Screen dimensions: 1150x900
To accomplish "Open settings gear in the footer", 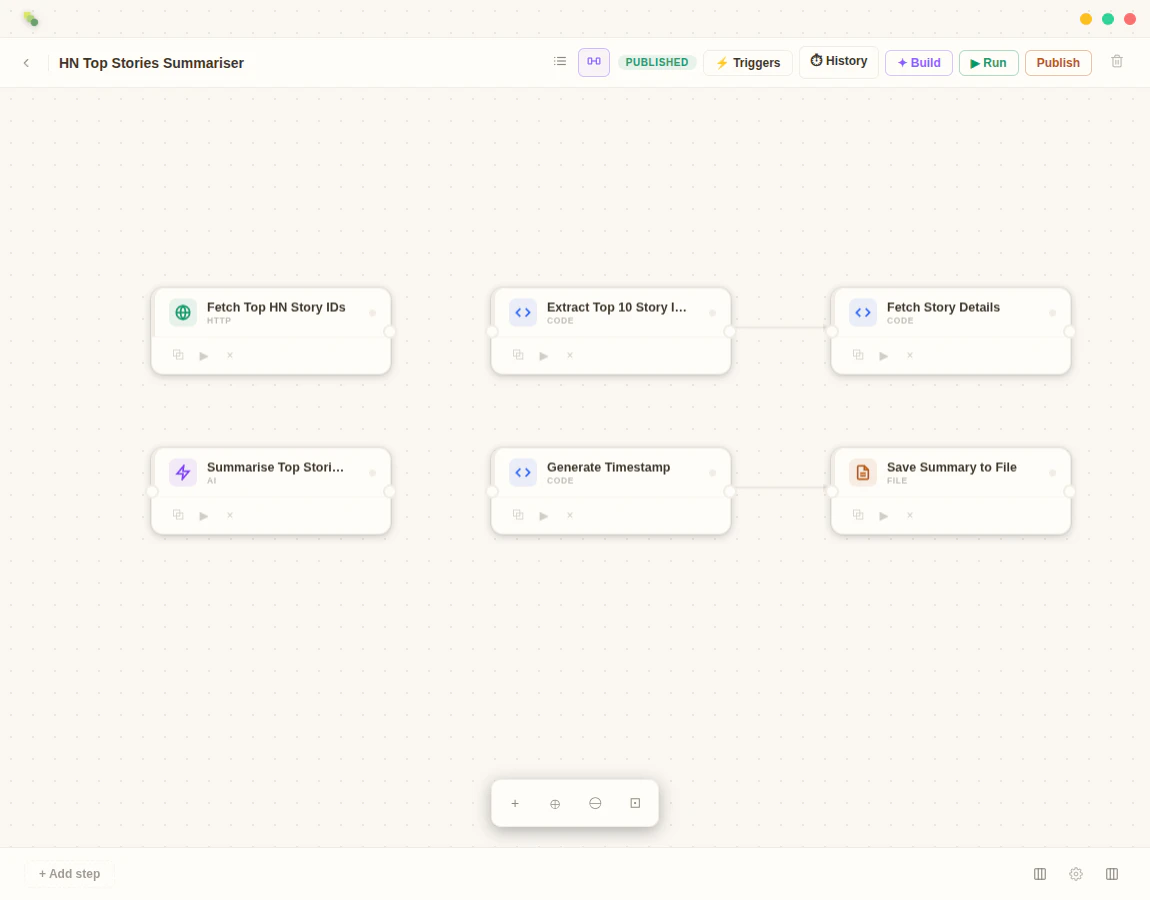I will tap(1075, 874).
